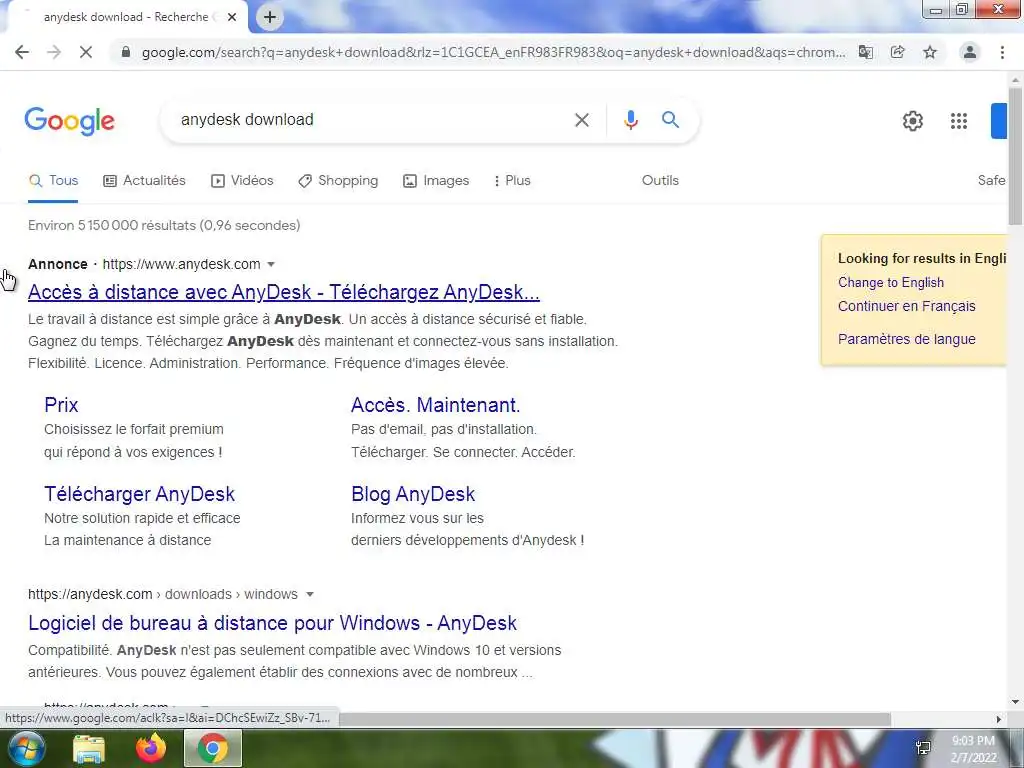Open the Télécharger AnyDesk sitelink

click(139, 494)
